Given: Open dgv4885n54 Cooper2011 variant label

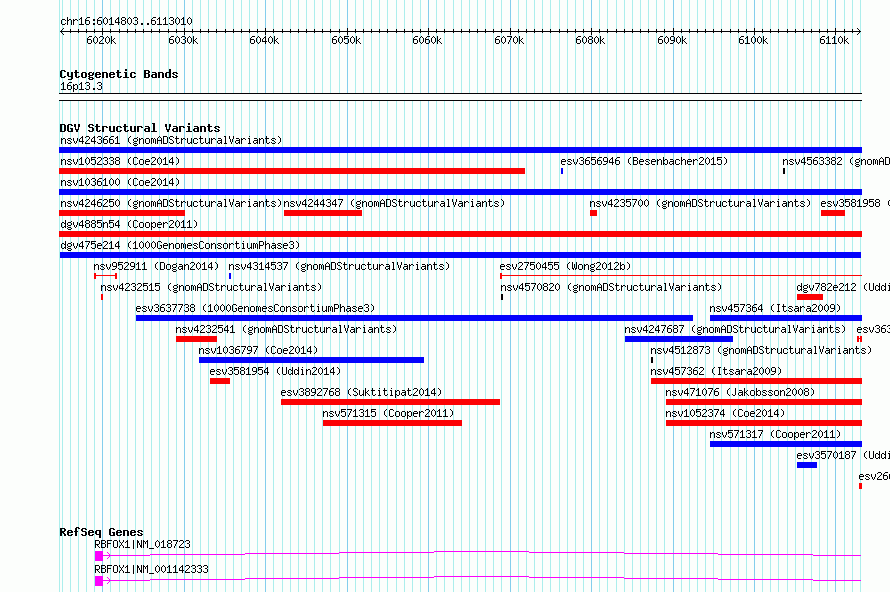Looking at the screenshot, I should point(129,224).
